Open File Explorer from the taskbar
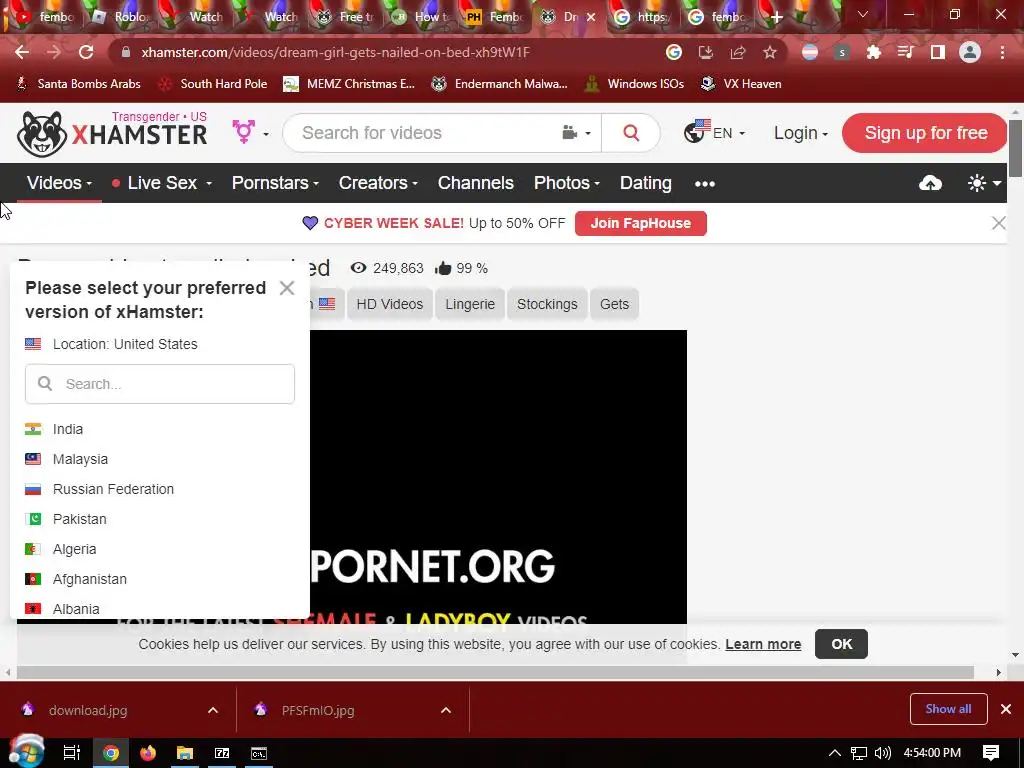The image size is (1024, 768). [x=185, y=753]
